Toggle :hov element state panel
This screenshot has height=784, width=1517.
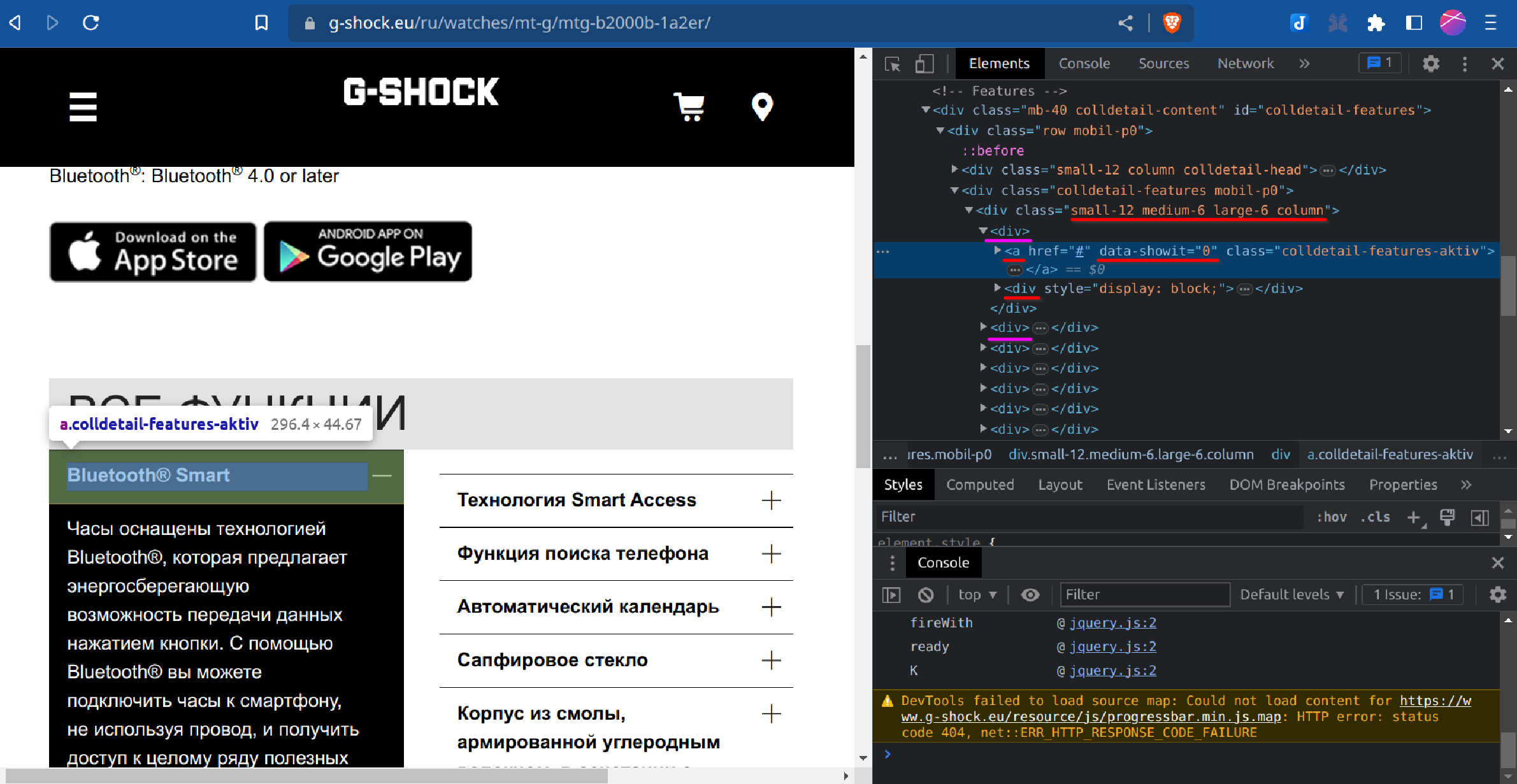coord(1332,517)
